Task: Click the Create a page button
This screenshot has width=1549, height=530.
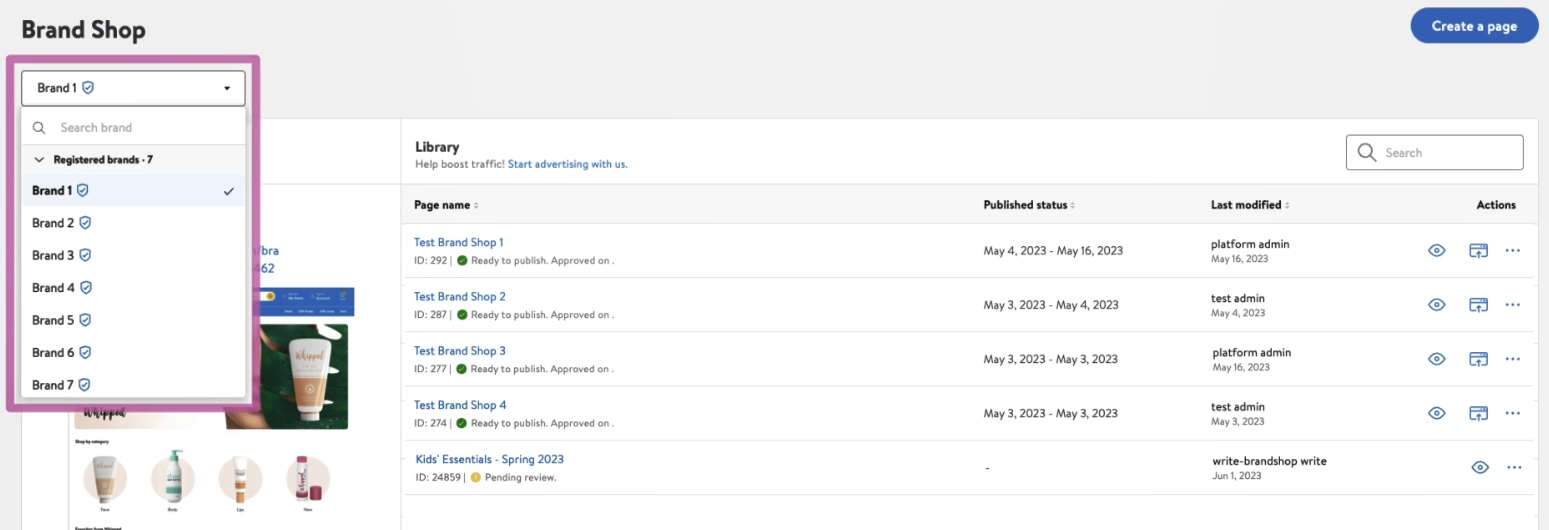Action: [x=1473, y=26]
